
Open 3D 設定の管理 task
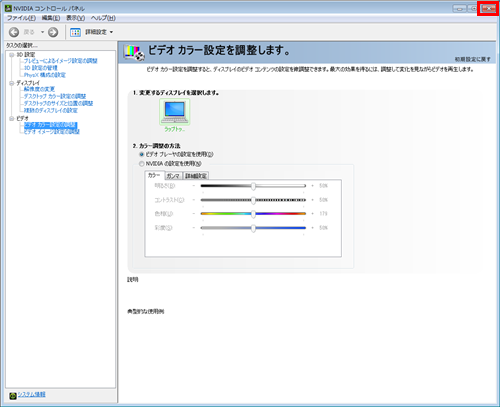point(40,68)
